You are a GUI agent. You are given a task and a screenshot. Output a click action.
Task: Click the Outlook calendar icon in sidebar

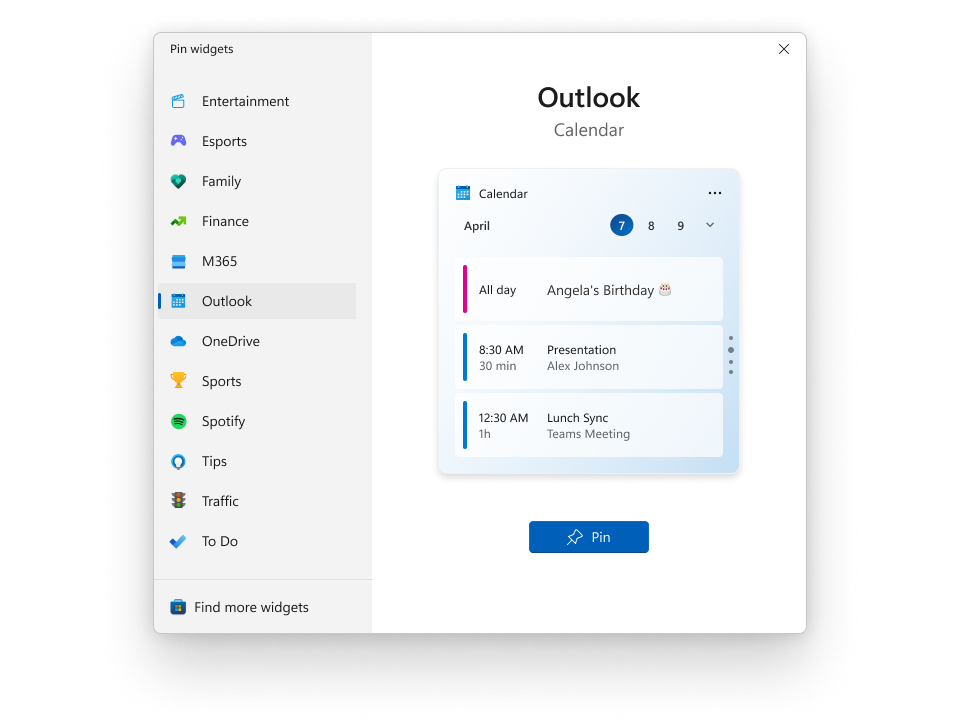(x=178, y=301)
